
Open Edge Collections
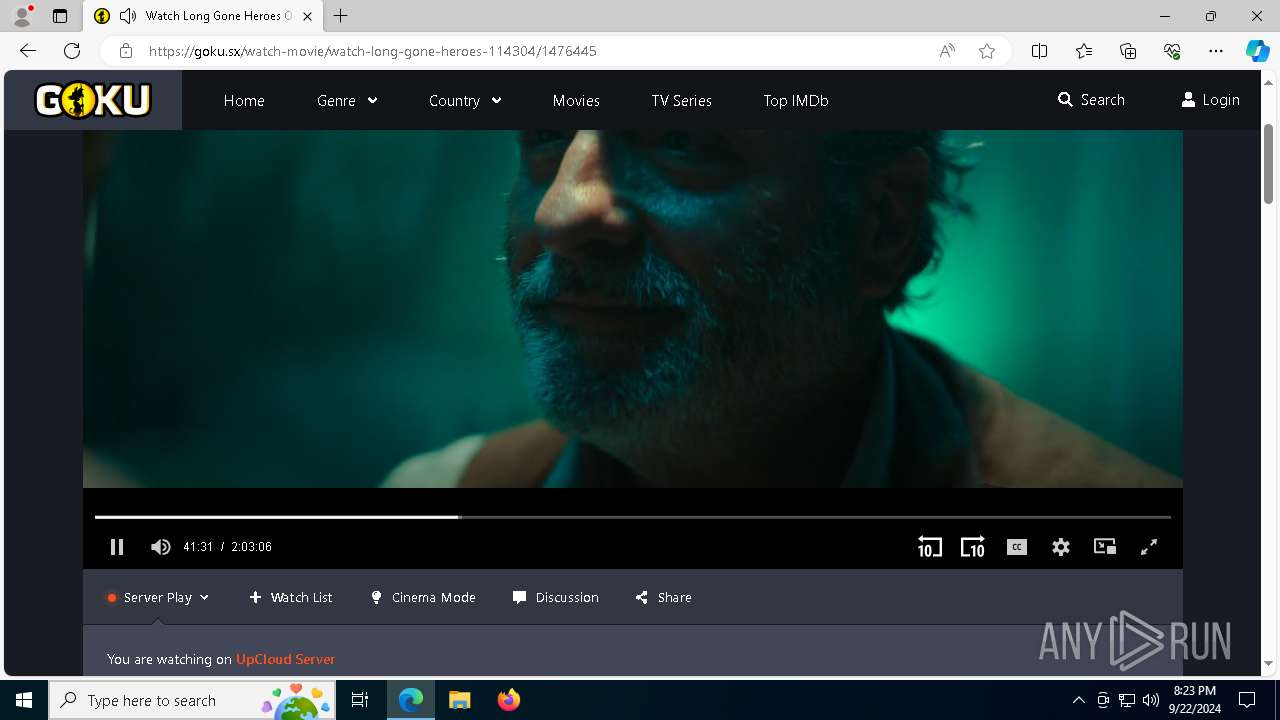point(1128,51)
